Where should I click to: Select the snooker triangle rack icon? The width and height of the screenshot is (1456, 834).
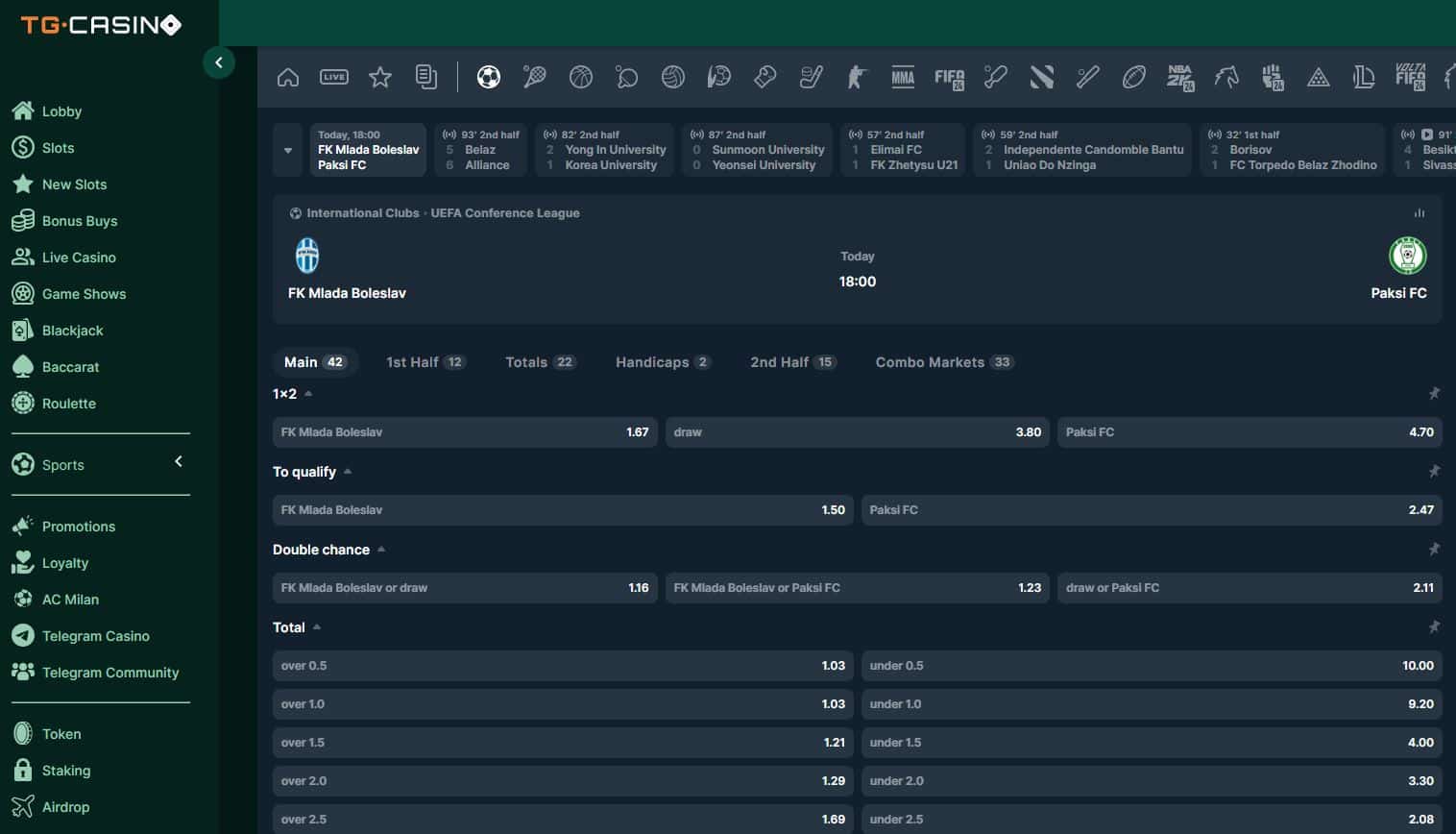coord(1319,78)
